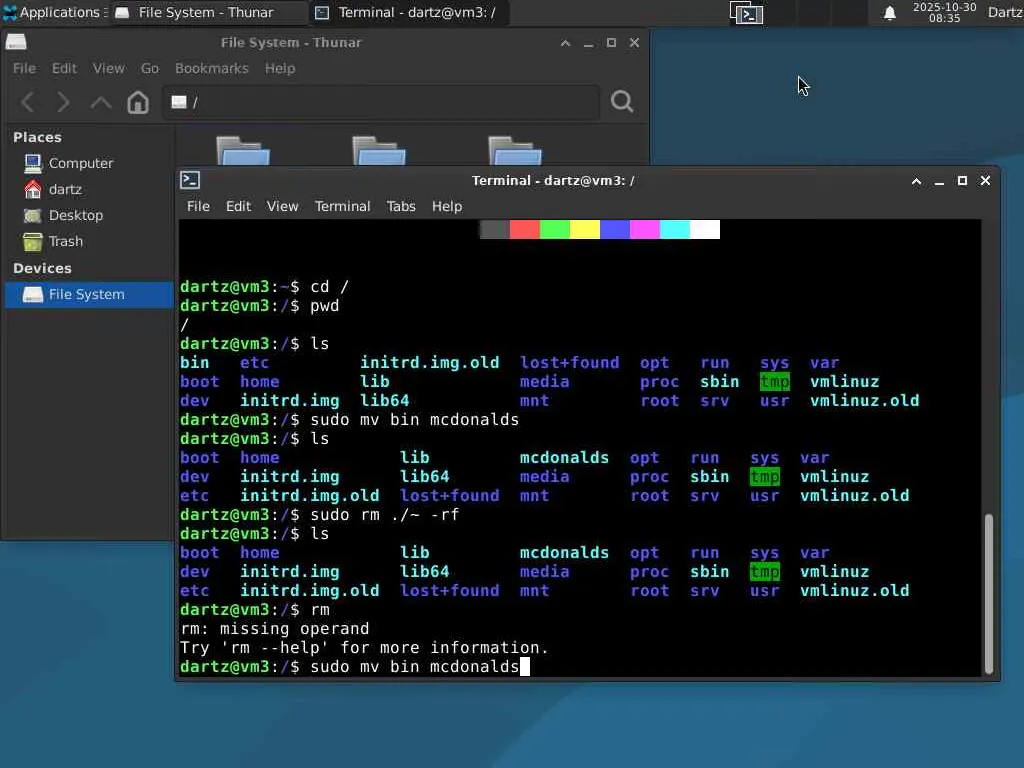Click the white color block in the terminal
The height and width of the screenshot is (768, 1024).
(x=705, y=229)
